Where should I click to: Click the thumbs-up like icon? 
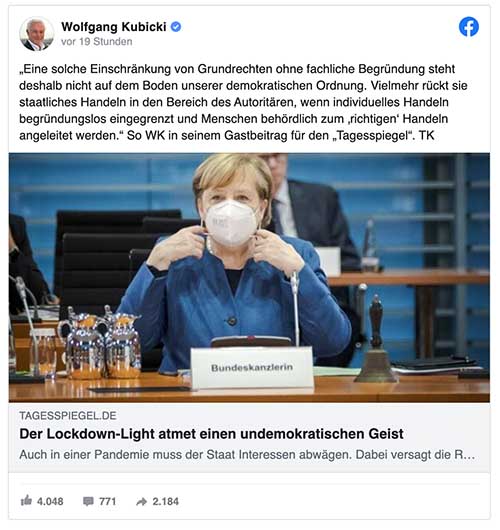26,500
